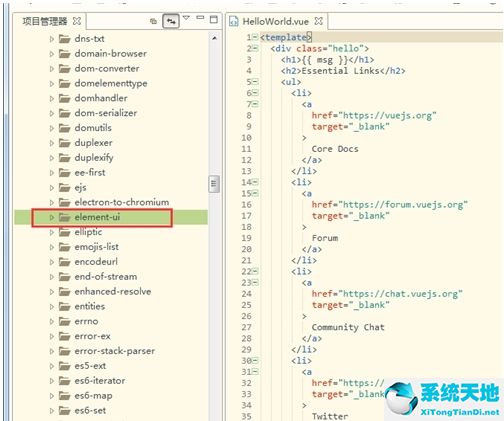Screen dimensions: 504x421
Task: Maximize the project manager panel
Action: (x=214, y=19)
